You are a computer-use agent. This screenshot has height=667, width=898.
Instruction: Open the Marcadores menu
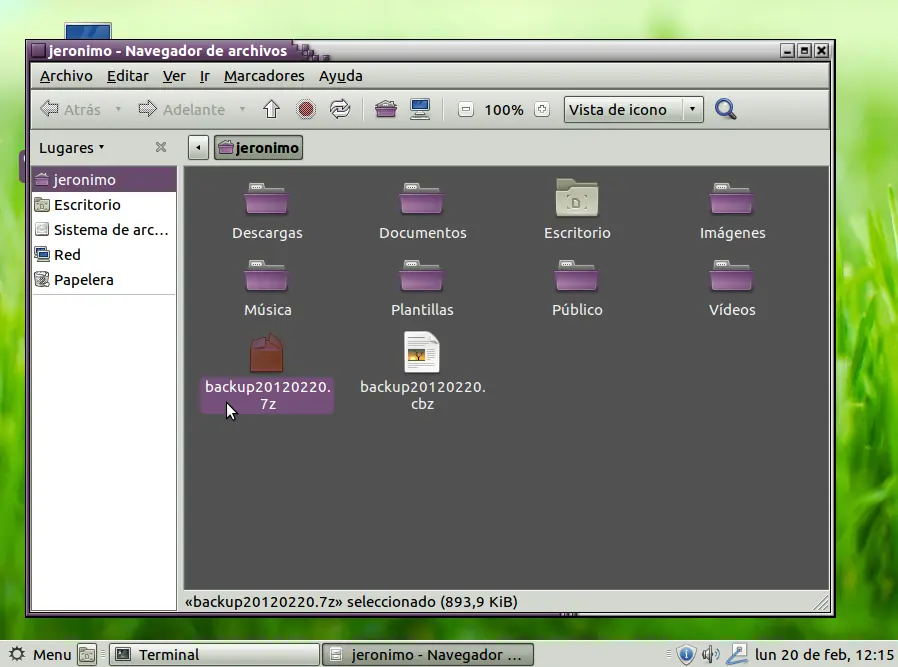pyautogui.click(x=264, y=76)
